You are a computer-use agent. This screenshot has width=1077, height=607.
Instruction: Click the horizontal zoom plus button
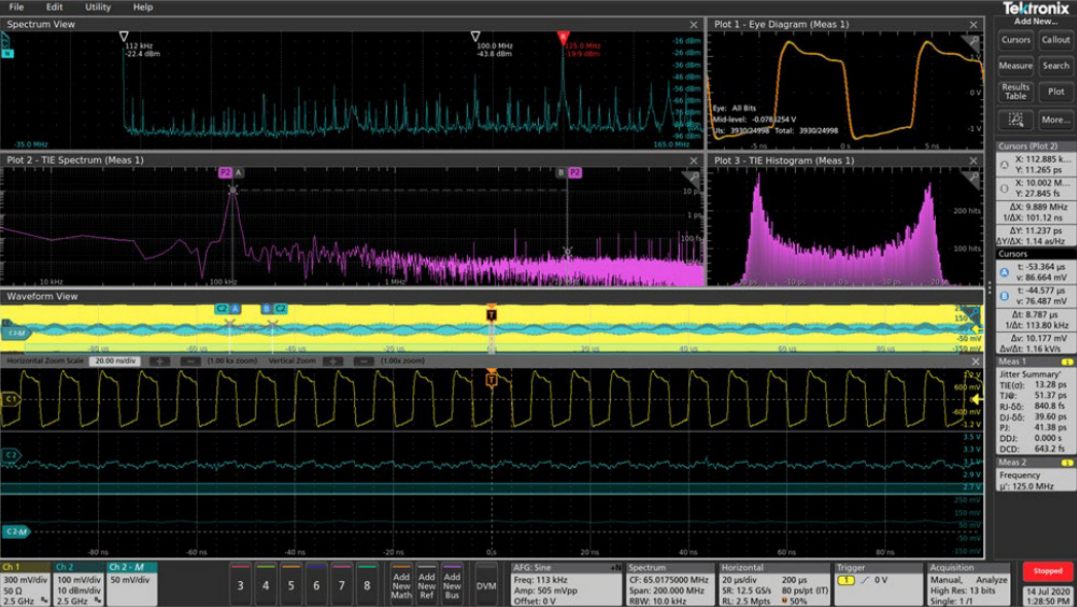(x=159, y=361)
